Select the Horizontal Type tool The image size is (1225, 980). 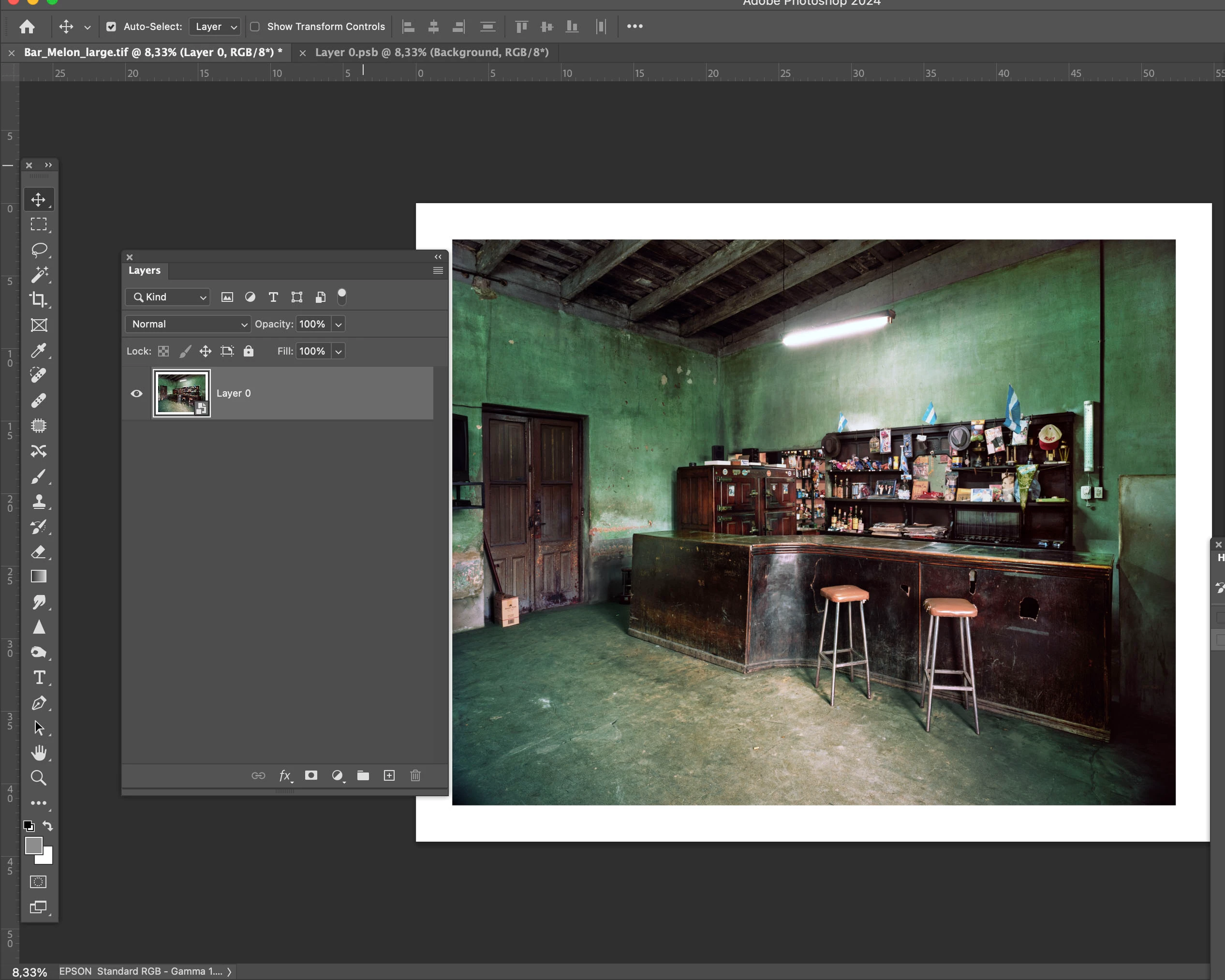pyautogui.click(x=38, y=677)
